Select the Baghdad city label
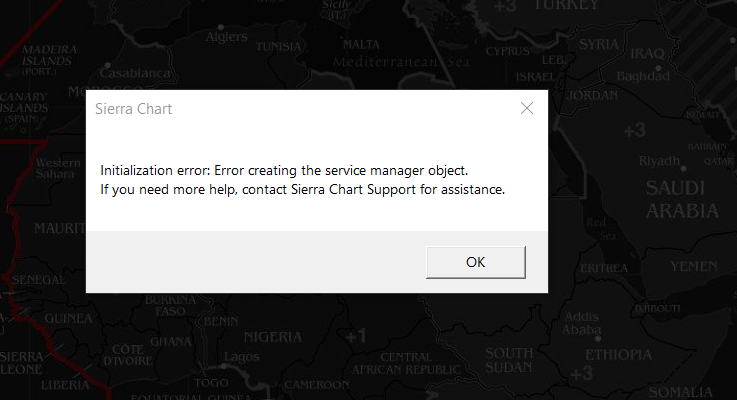Viewport: 737px width, 400px height. [x=642, y=76]
